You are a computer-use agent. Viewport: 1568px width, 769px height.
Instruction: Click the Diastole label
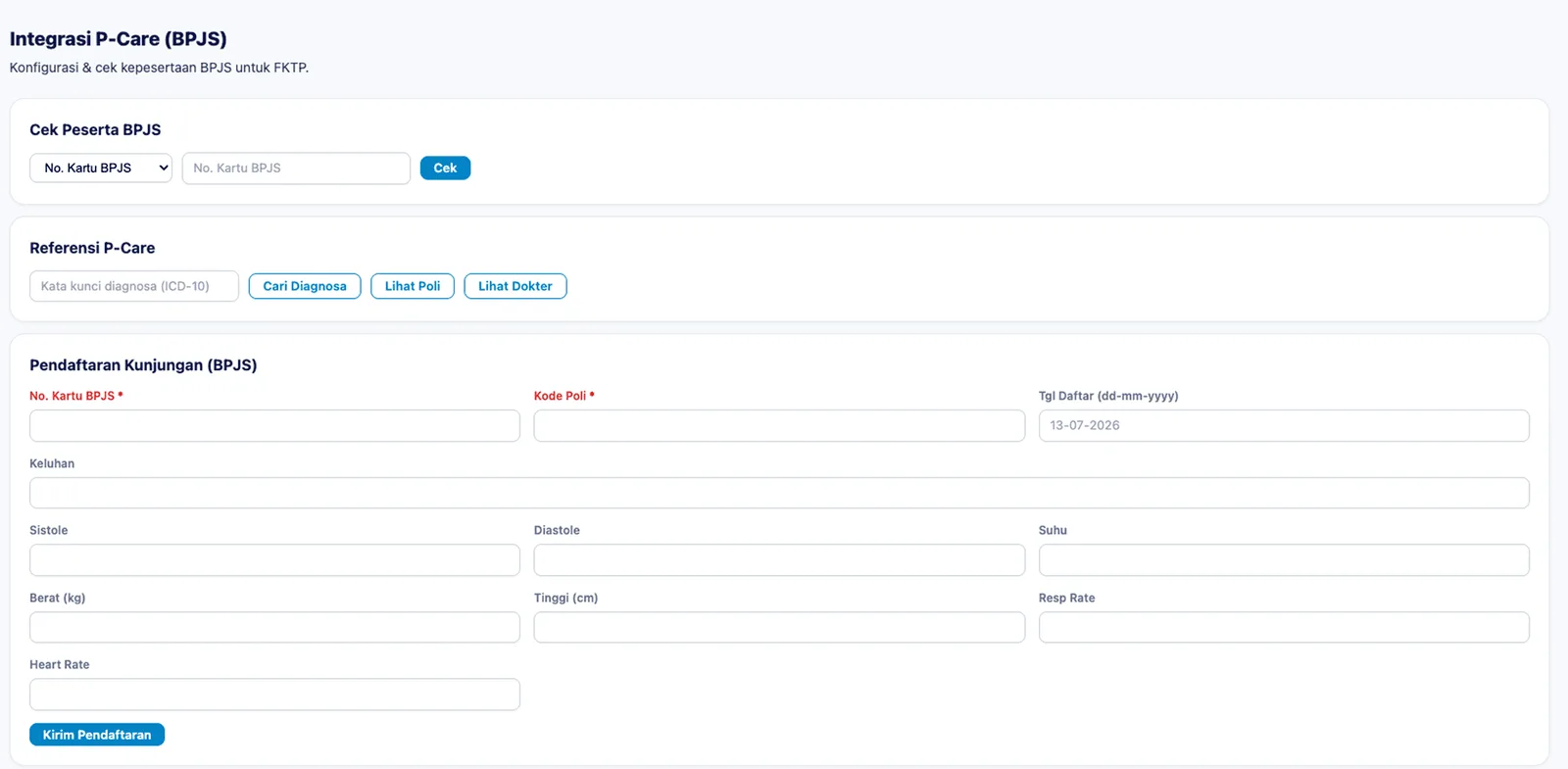point(557,530)
